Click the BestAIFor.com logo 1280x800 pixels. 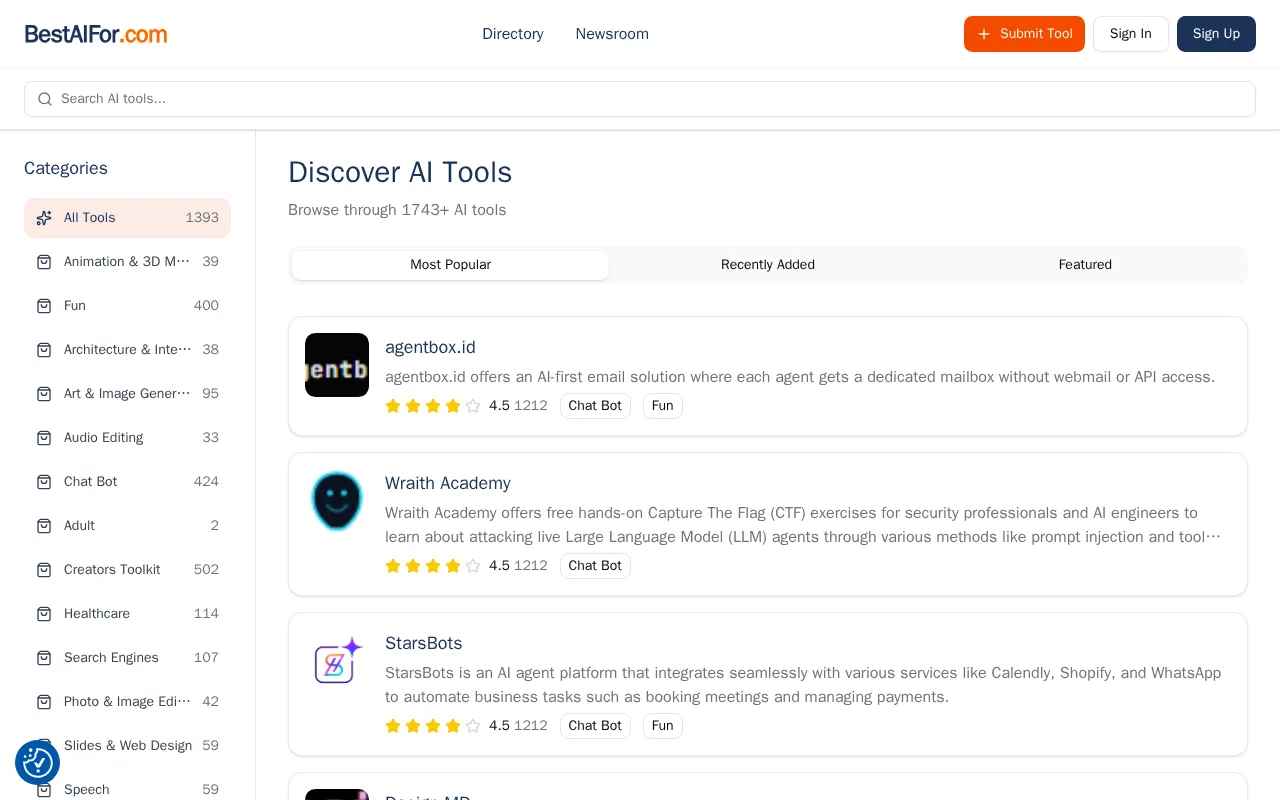(96, 34)
